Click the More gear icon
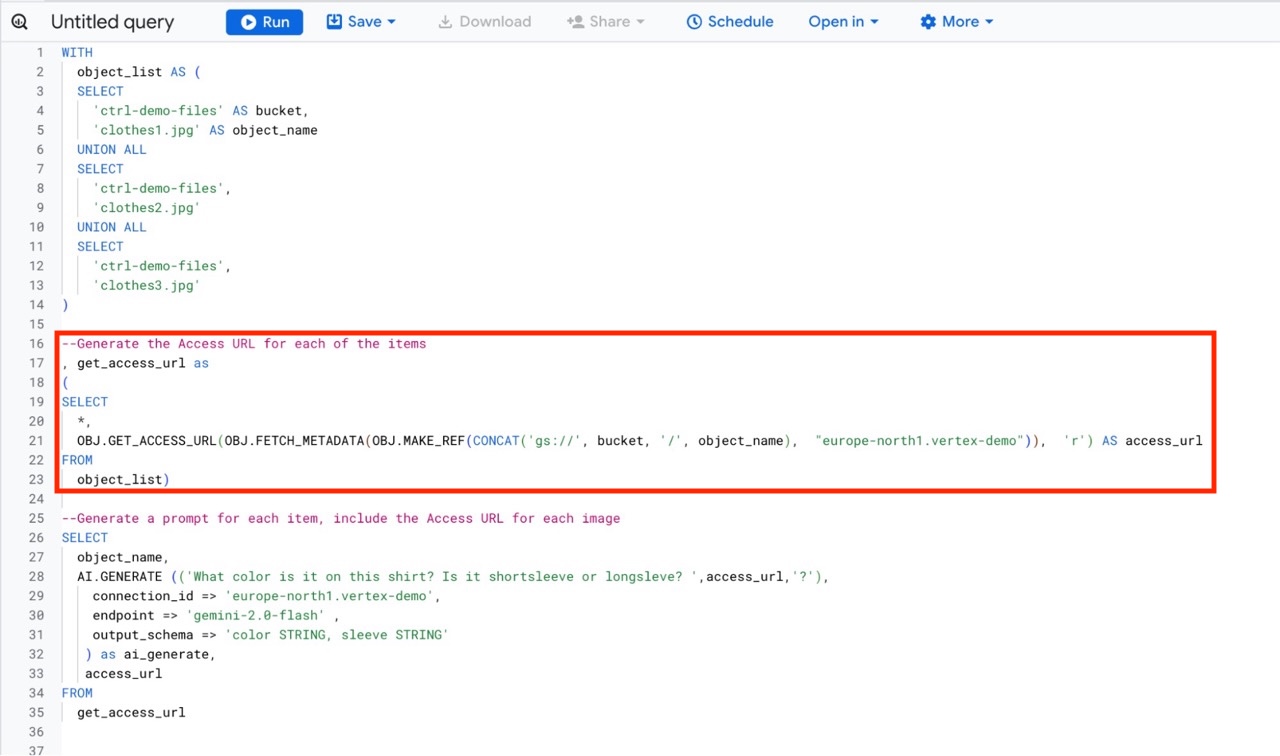The height and width of the screenshot is (756, 1280). pyautogui.click(x=928, y=22)
